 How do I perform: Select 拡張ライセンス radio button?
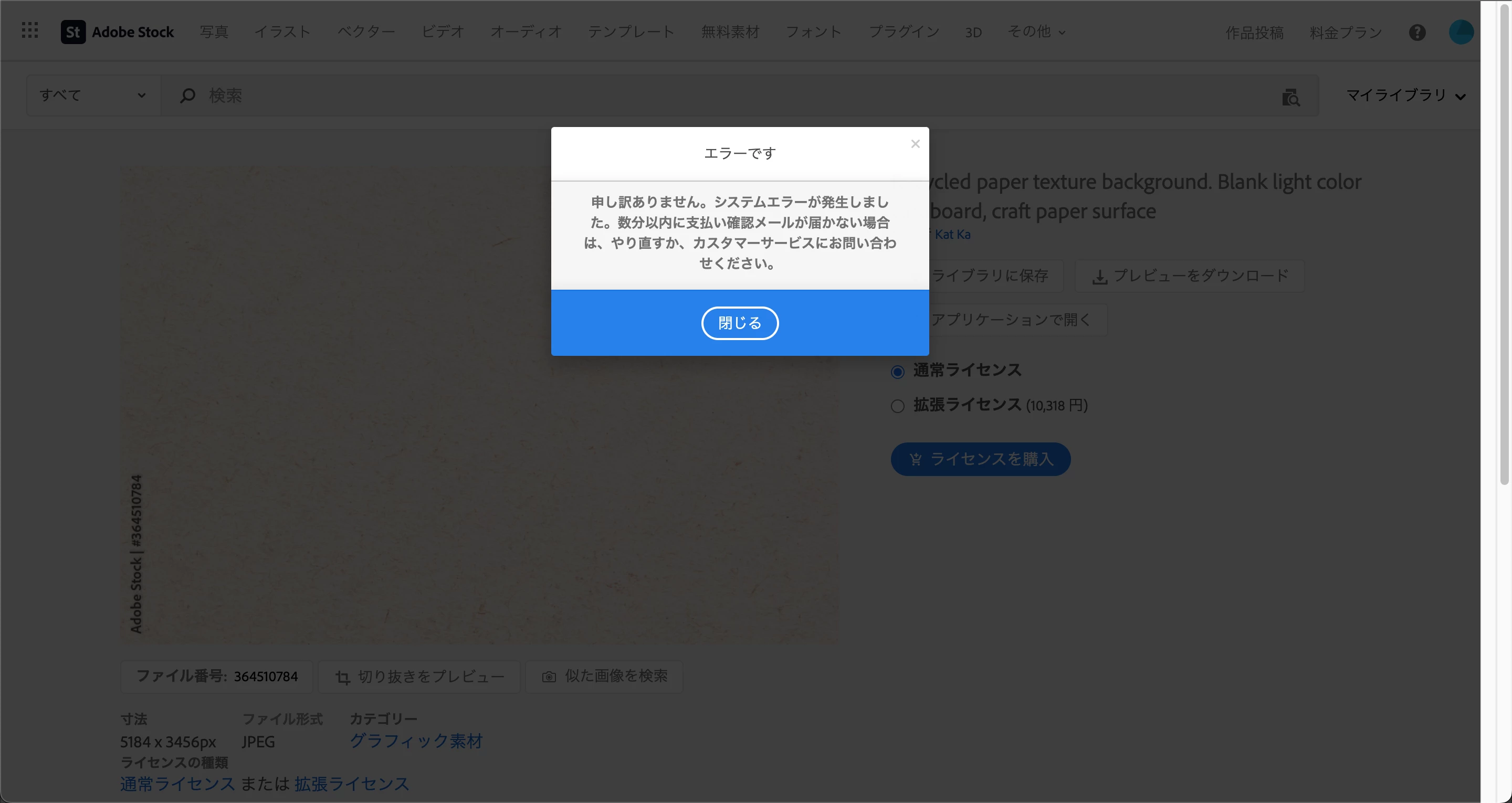pos(897,406)
